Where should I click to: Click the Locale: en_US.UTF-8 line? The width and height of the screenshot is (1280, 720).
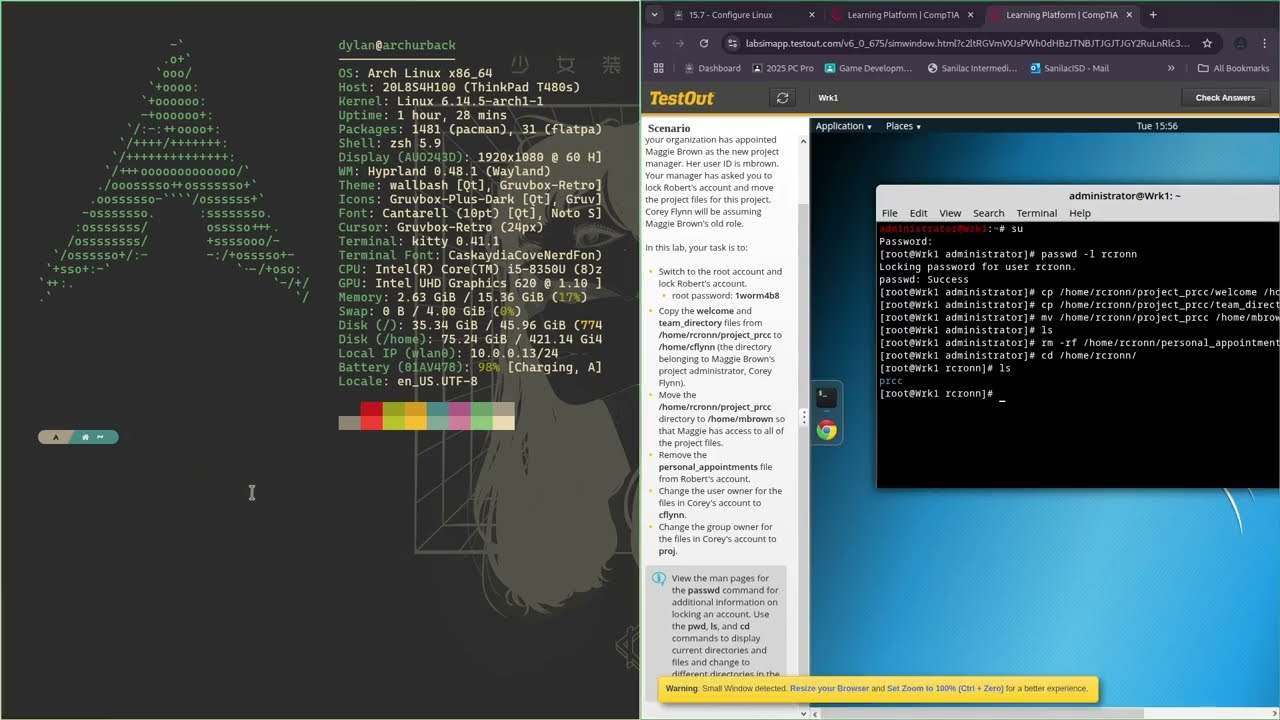coord(408,381)
